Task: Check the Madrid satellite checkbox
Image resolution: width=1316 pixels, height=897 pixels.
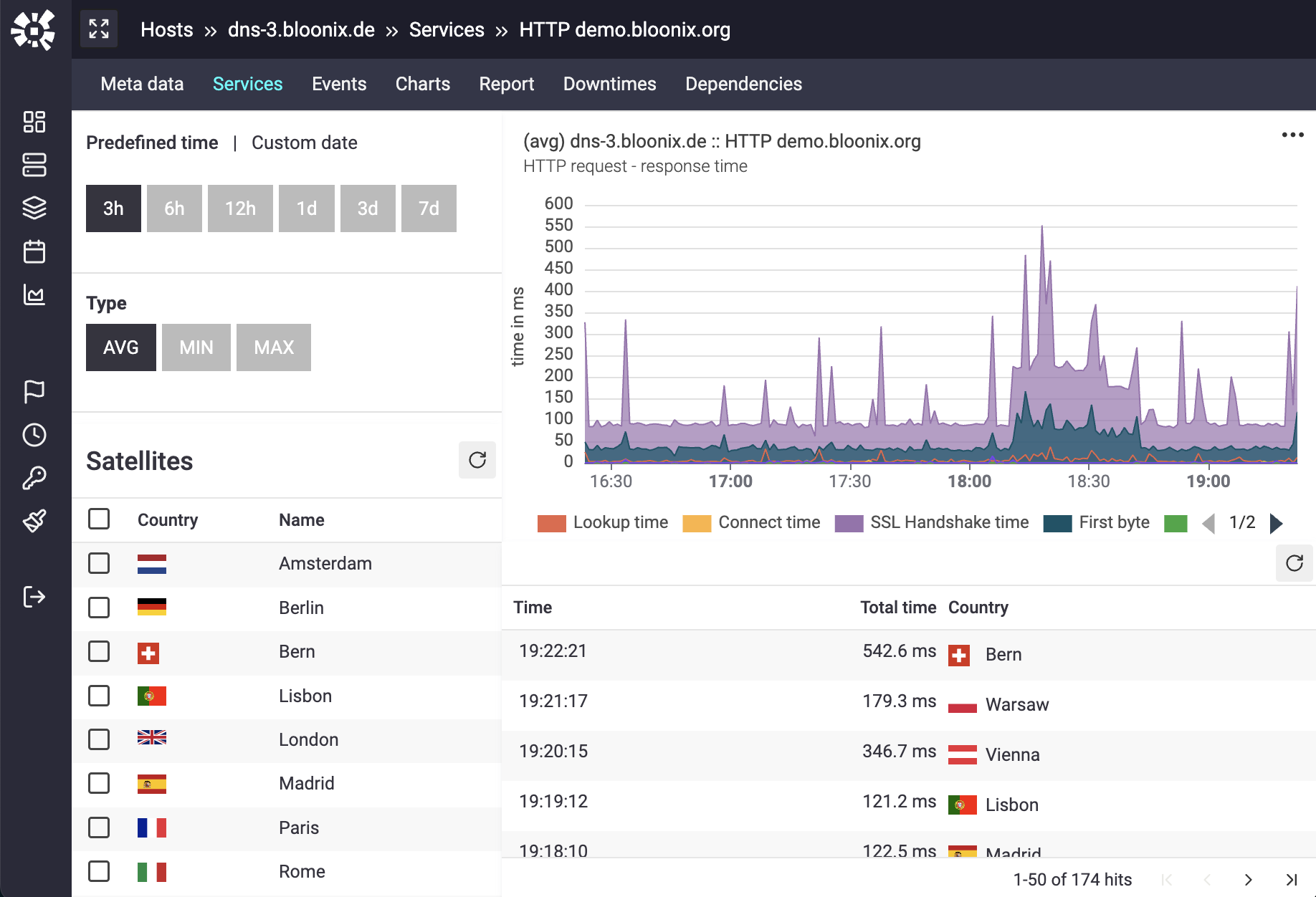Action: [x=99, y=783]
